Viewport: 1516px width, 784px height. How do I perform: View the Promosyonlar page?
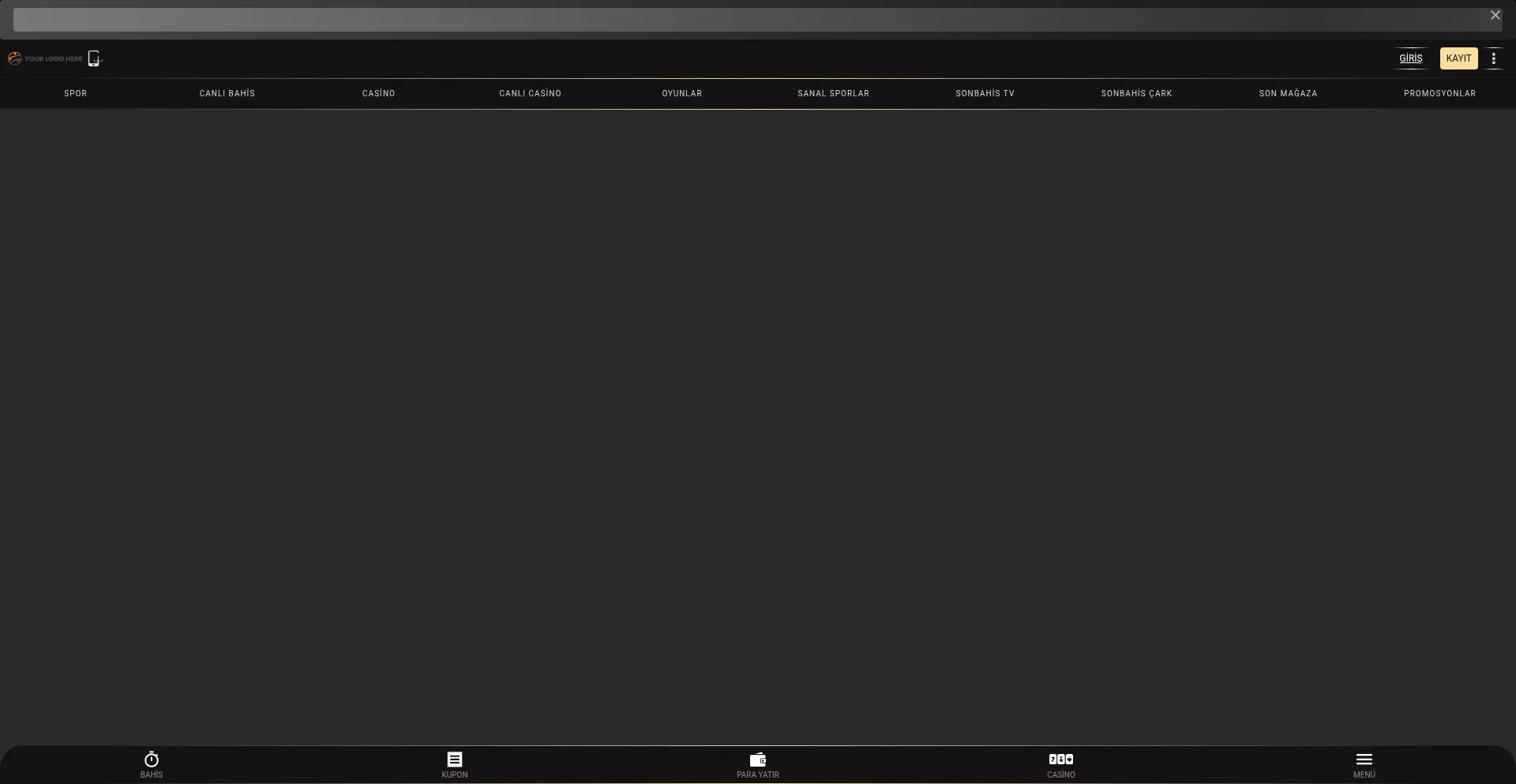tap(1439, 93)
